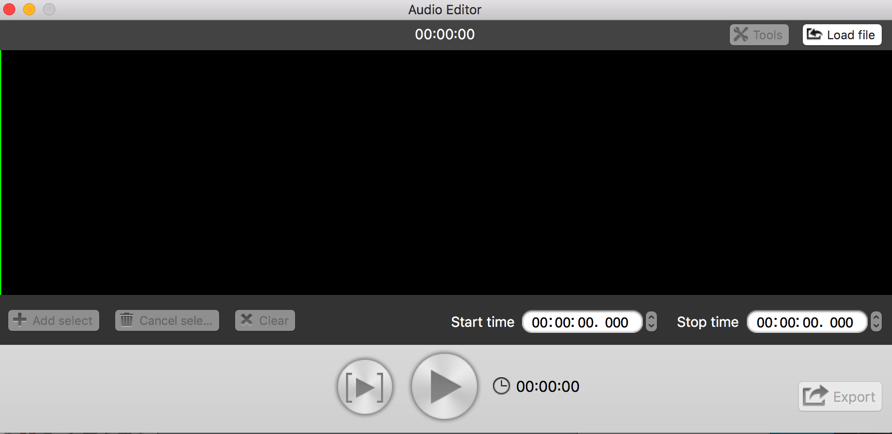Play only the selection with bracketed play
The width and height of the screenshot is (892, 434).
(365, 387)
